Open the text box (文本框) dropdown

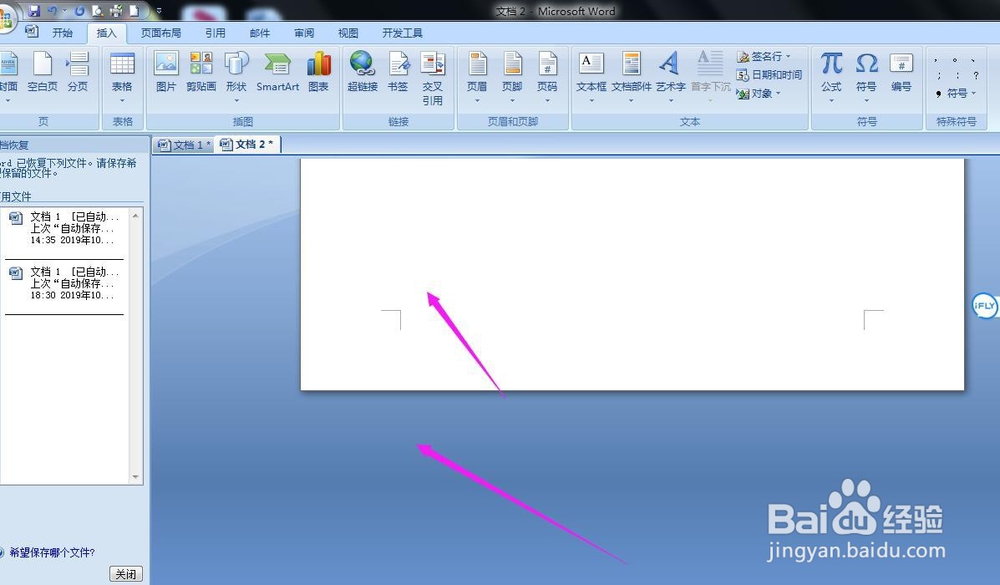(591, 78)
